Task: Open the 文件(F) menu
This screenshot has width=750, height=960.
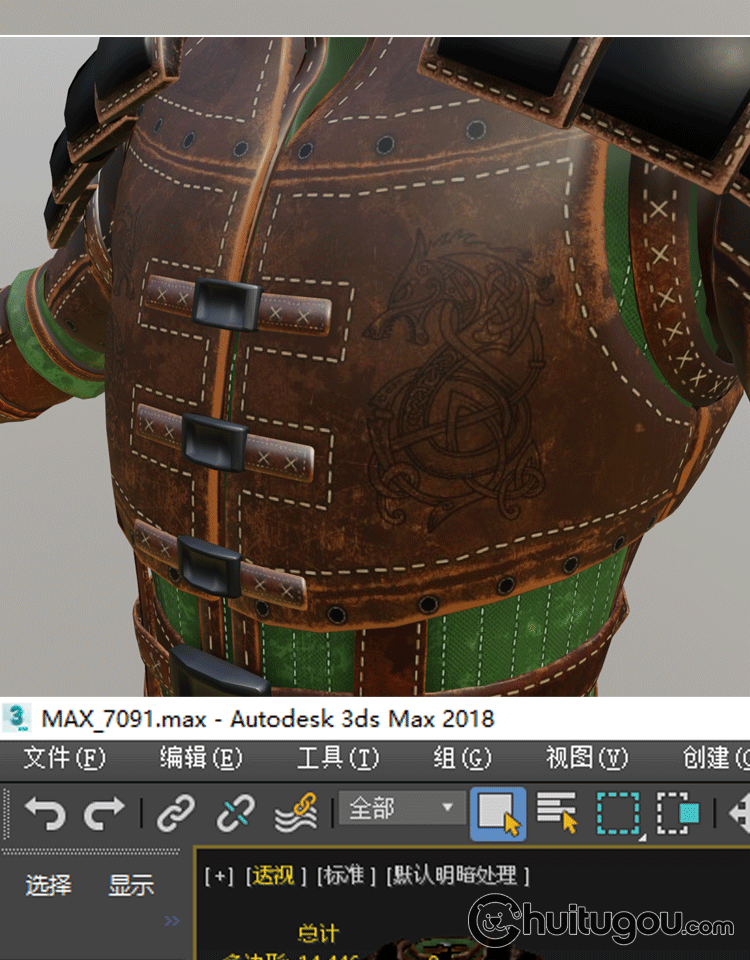Action: point(64,758)
